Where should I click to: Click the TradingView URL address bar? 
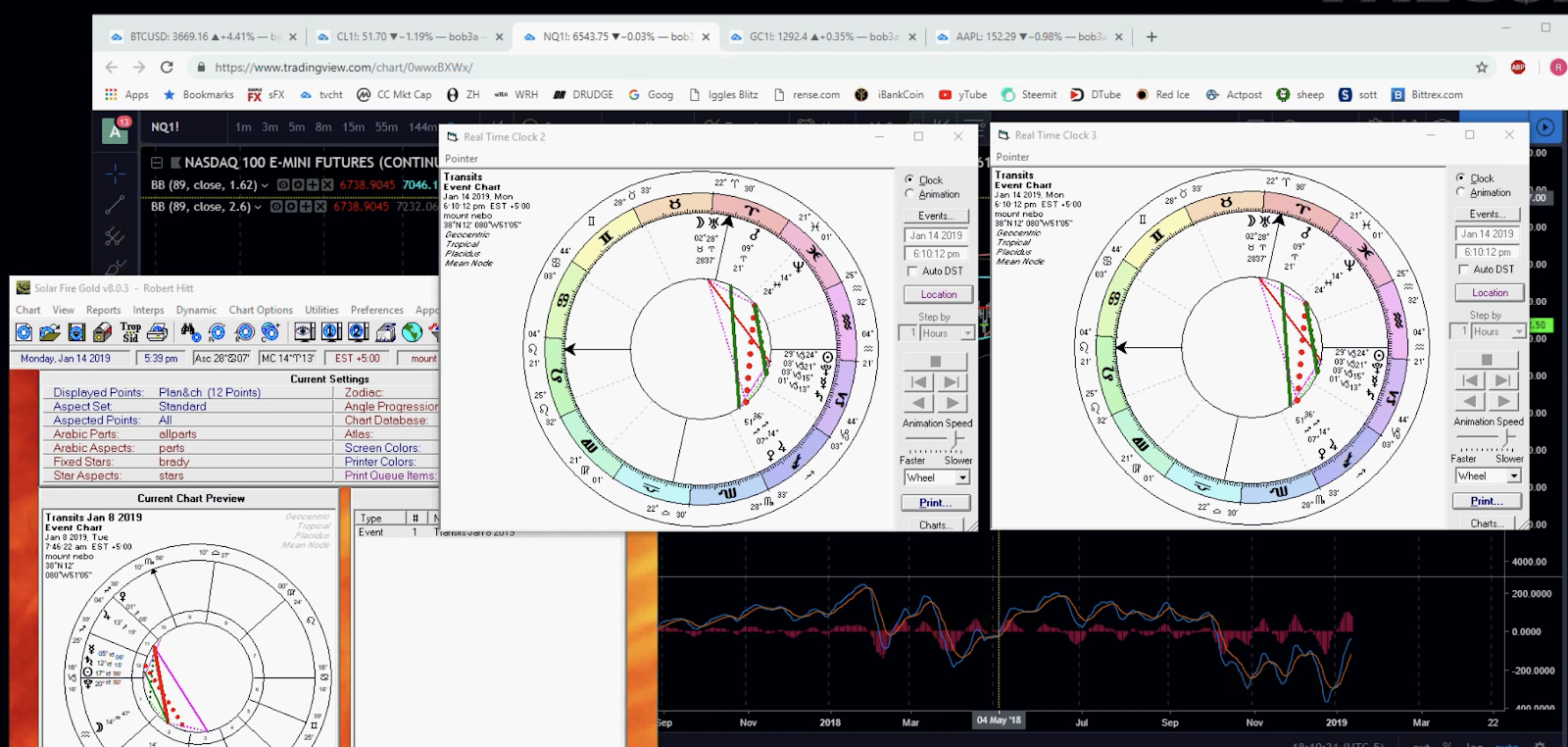coord(833,67)
